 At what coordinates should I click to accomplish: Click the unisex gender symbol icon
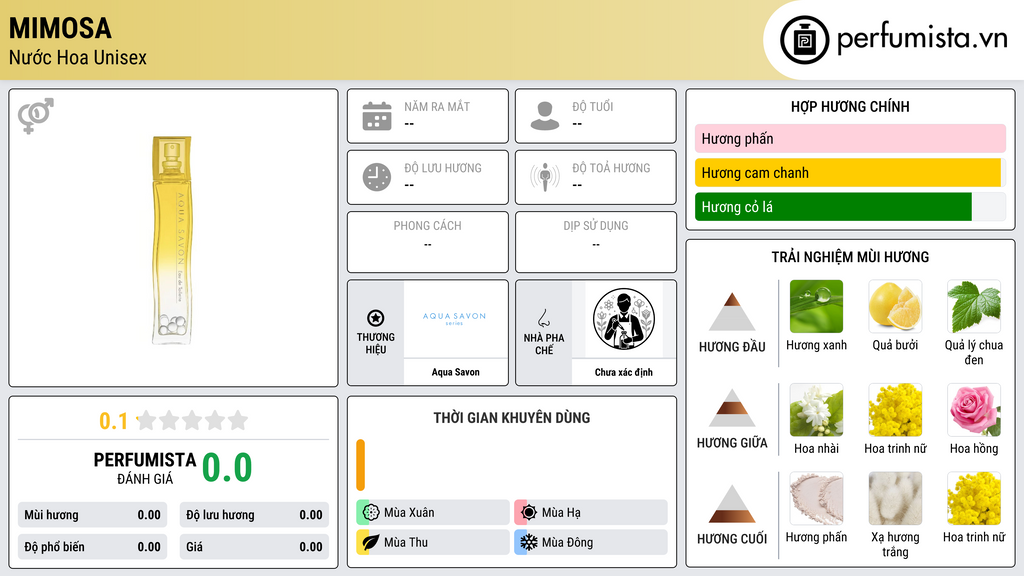(x=36, y=116)
